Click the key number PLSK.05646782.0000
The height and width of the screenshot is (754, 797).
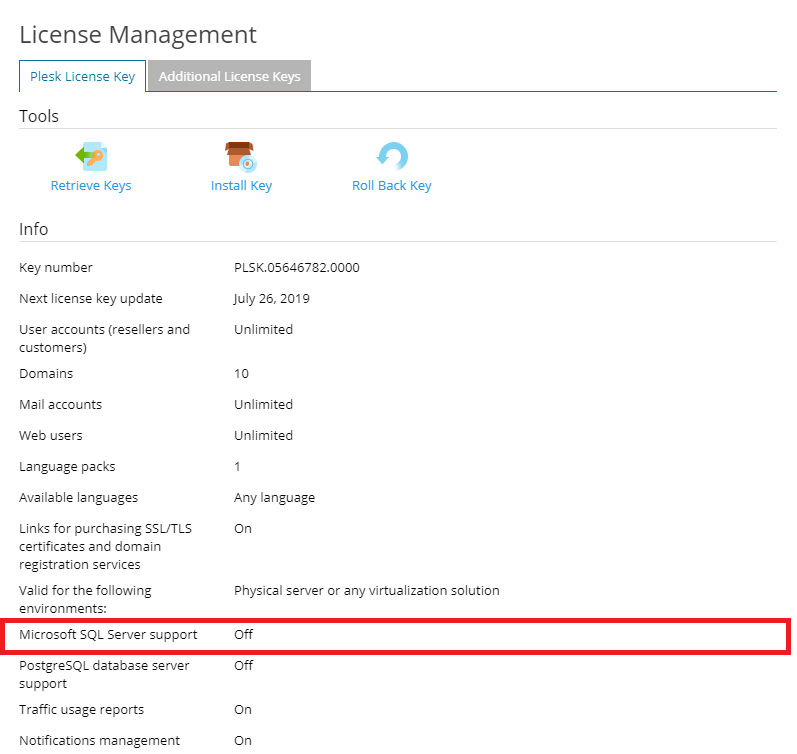coord(296,267)
